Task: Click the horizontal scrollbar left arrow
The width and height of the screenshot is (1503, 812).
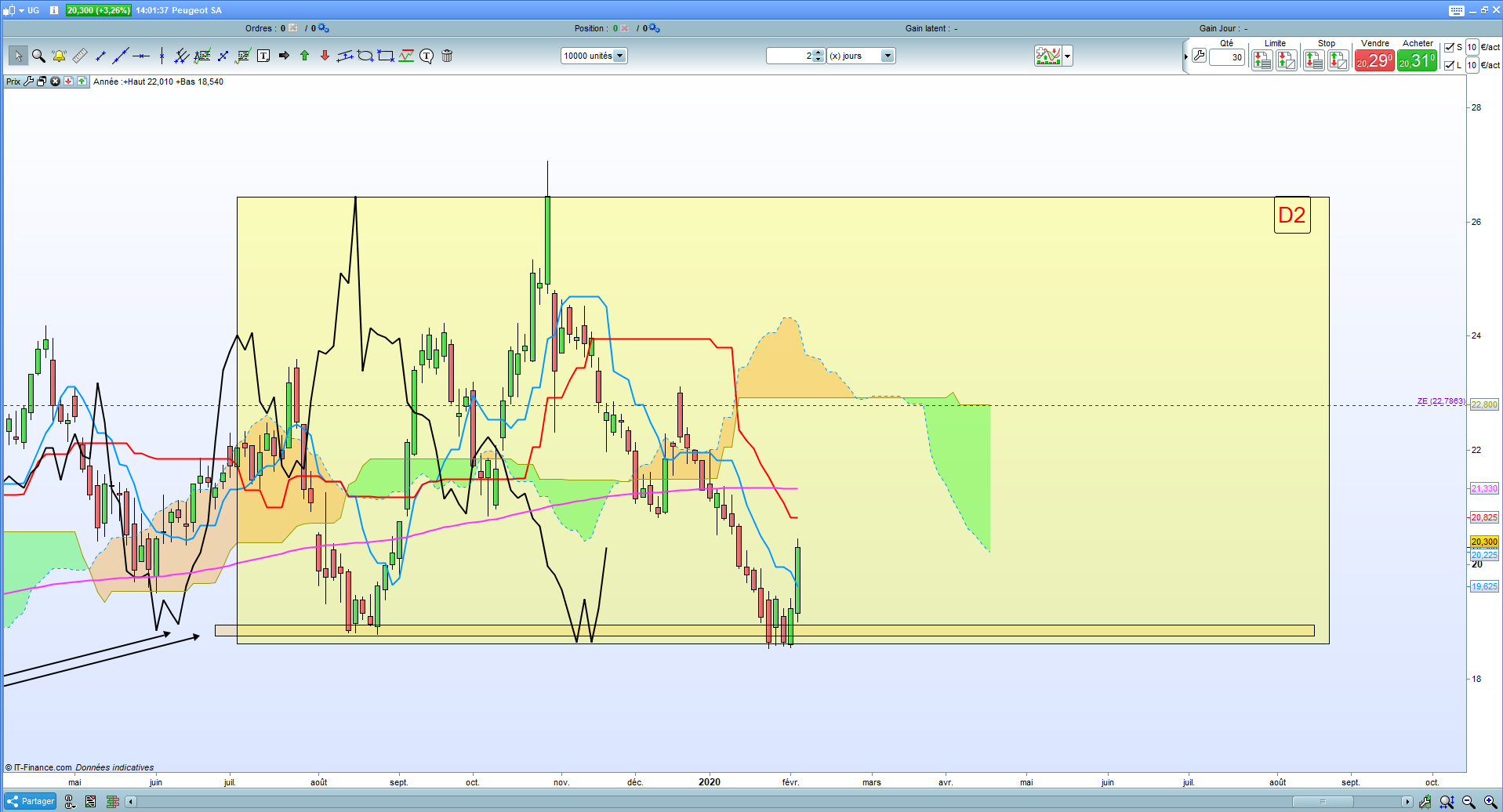Action: (130, 801)
